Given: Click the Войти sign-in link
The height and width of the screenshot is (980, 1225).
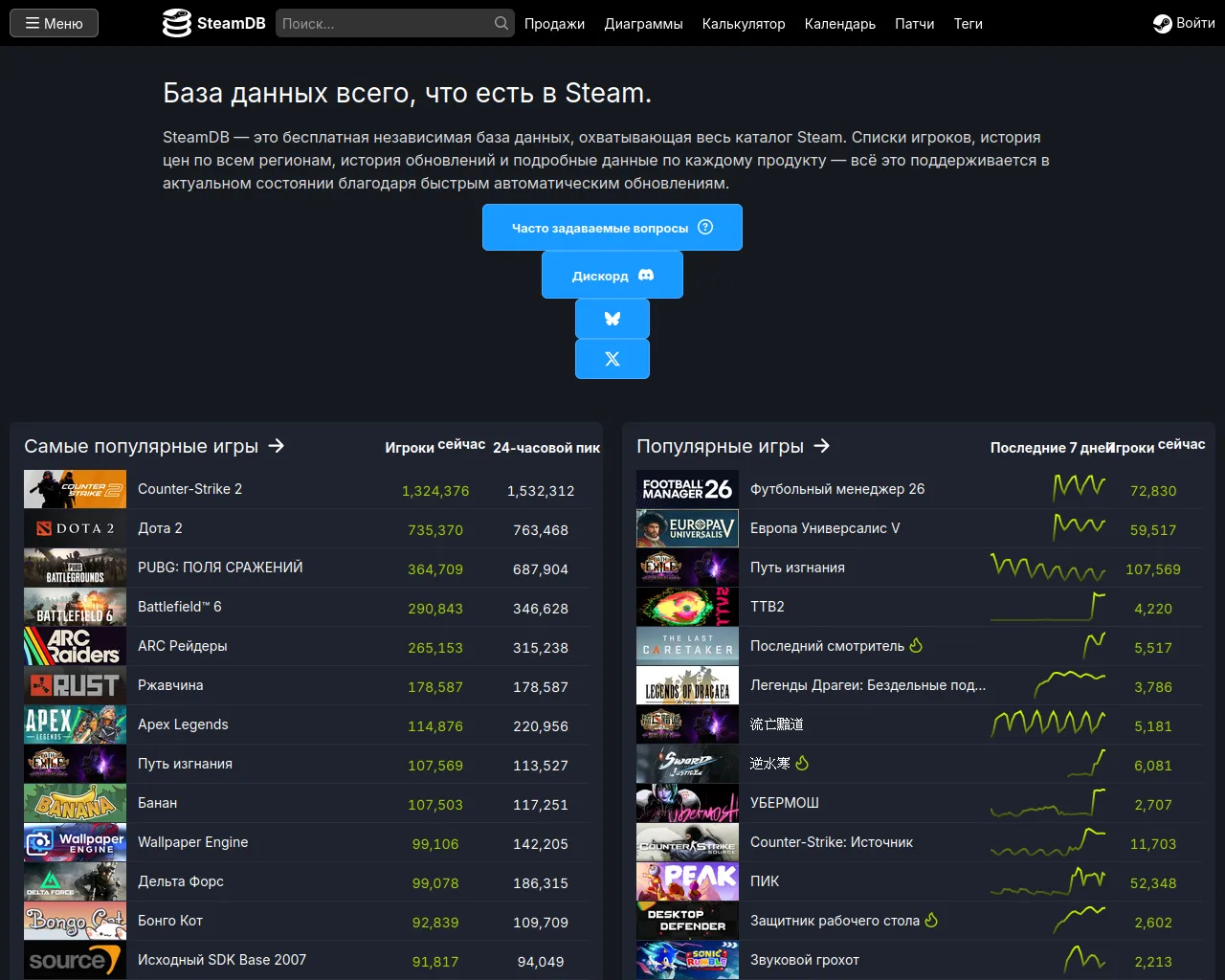Looking at the screenshot, I should pyautogui.click(x=1184, y=23).
